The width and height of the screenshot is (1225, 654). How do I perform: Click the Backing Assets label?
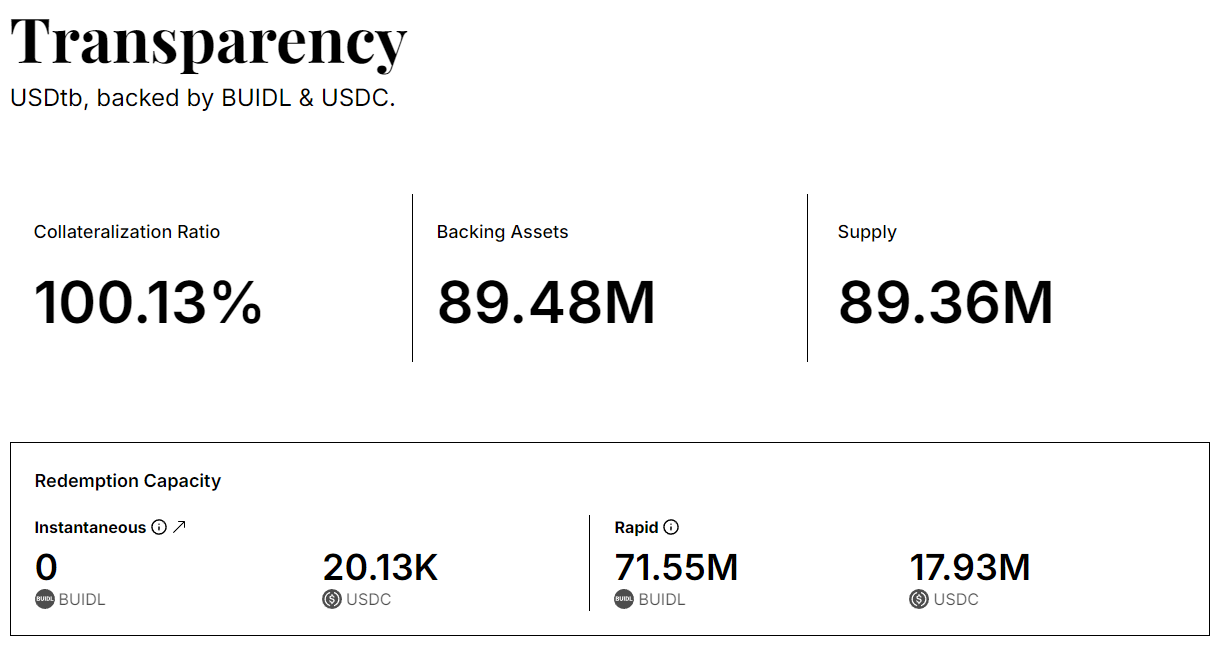pos(502,232)
